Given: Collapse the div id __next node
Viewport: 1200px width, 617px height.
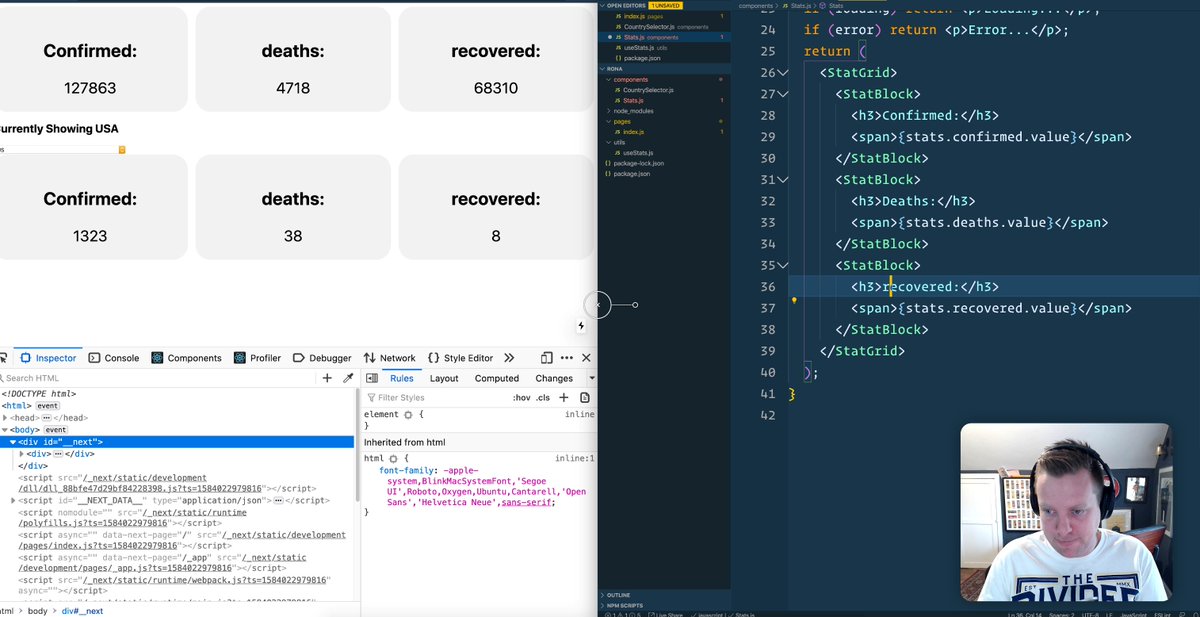Looking at the screenshot, I should click(13, 441).
